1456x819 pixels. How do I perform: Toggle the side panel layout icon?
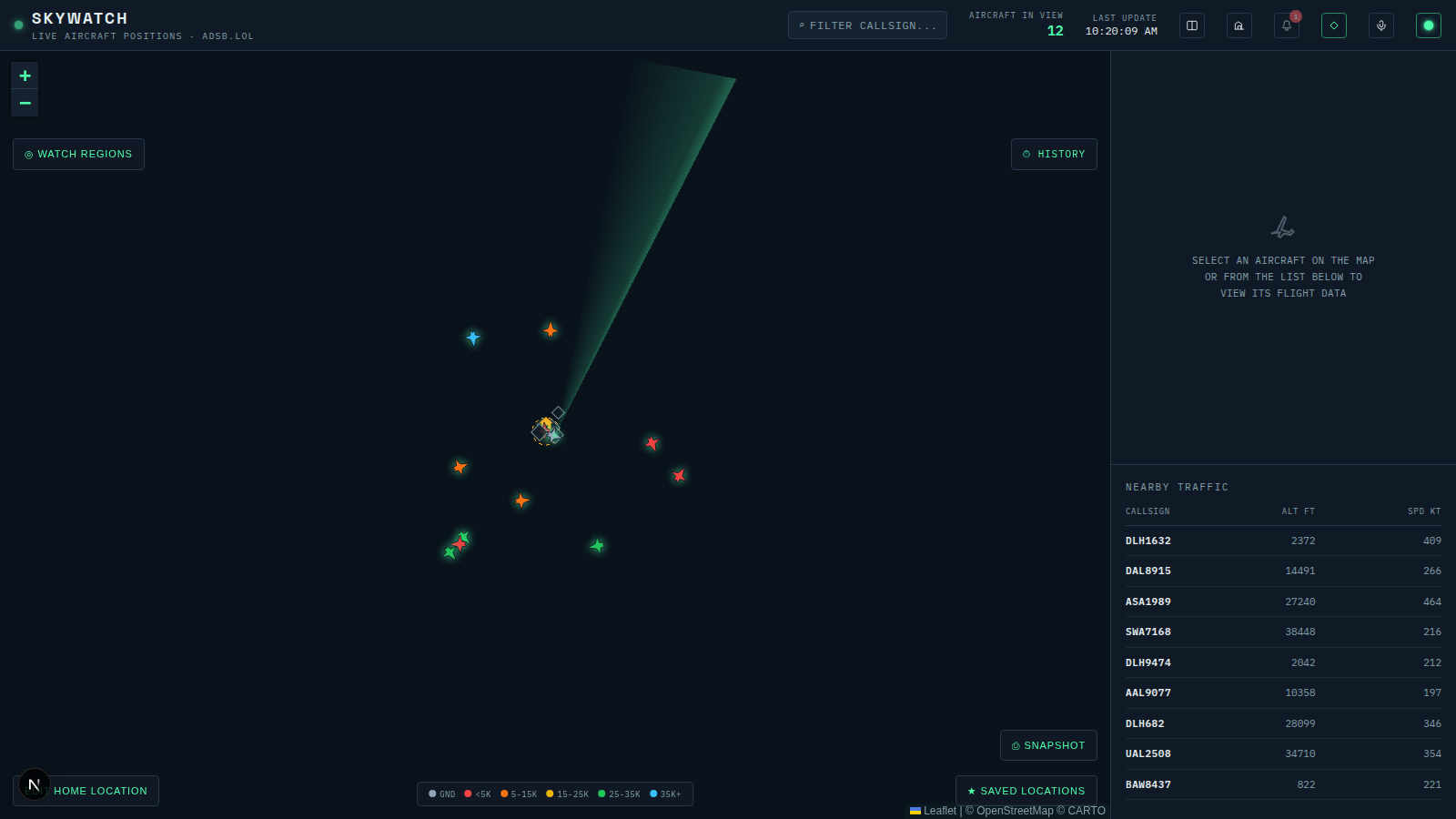tap(1192, 25)
